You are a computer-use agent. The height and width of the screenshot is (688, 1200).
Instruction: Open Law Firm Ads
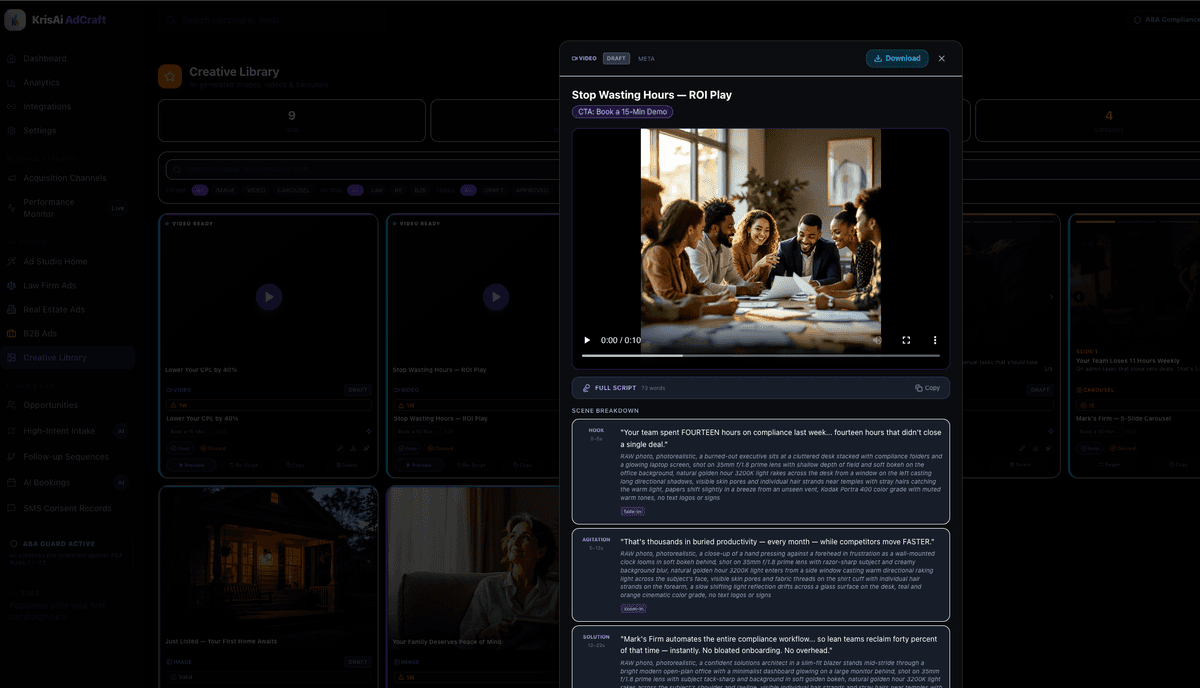click(50, 286)
